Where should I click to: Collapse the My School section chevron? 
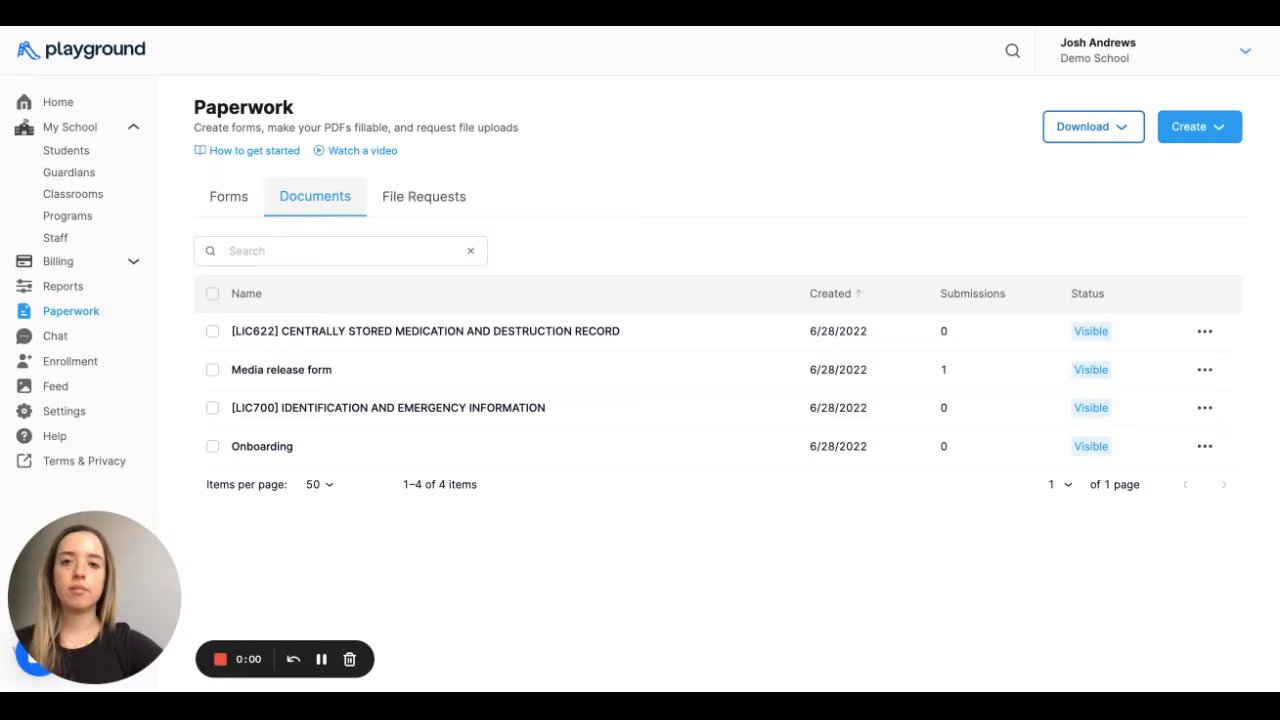(133, 127)
